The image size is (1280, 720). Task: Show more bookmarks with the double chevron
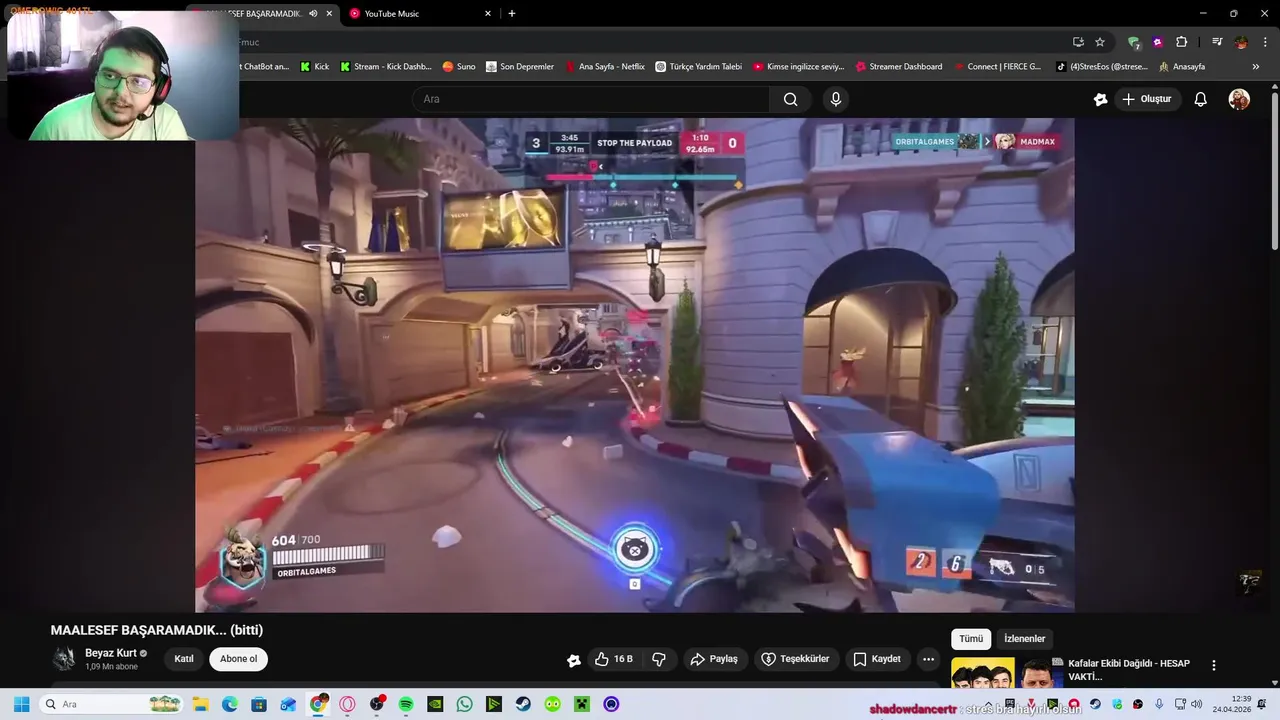1256,67
